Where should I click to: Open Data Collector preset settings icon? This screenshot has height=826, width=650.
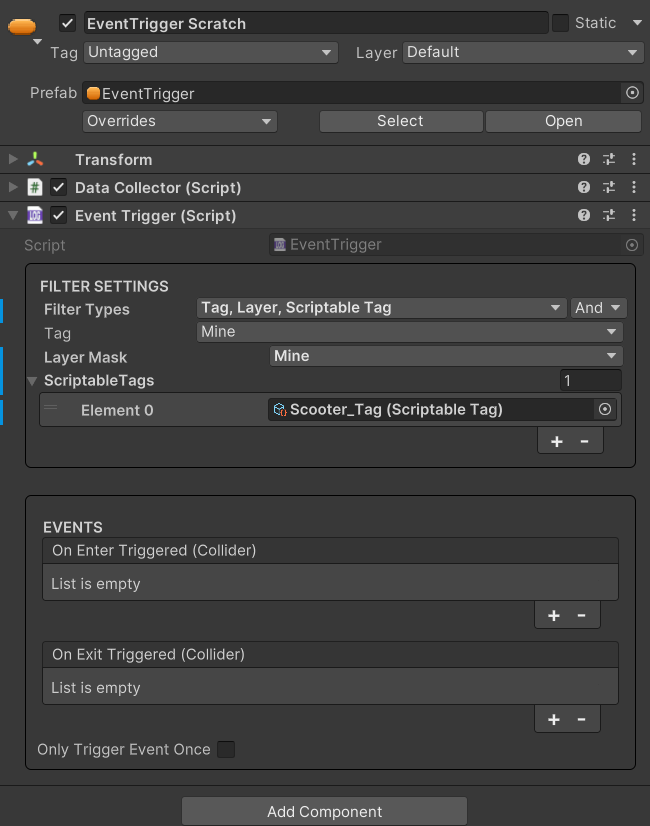tap(609, 187)
